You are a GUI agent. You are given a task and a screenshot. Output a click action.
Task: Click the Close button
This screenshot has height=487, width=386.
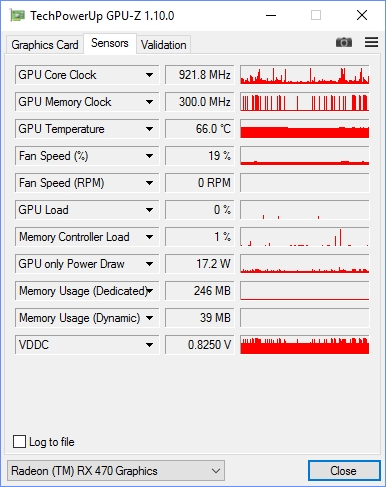344,471
